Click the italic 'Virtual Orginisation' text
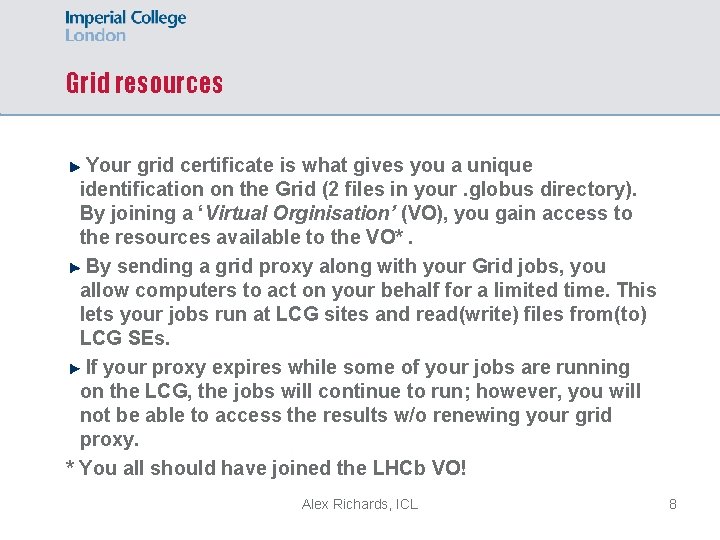This screenshot has height=540, width=720. [298, 213]
